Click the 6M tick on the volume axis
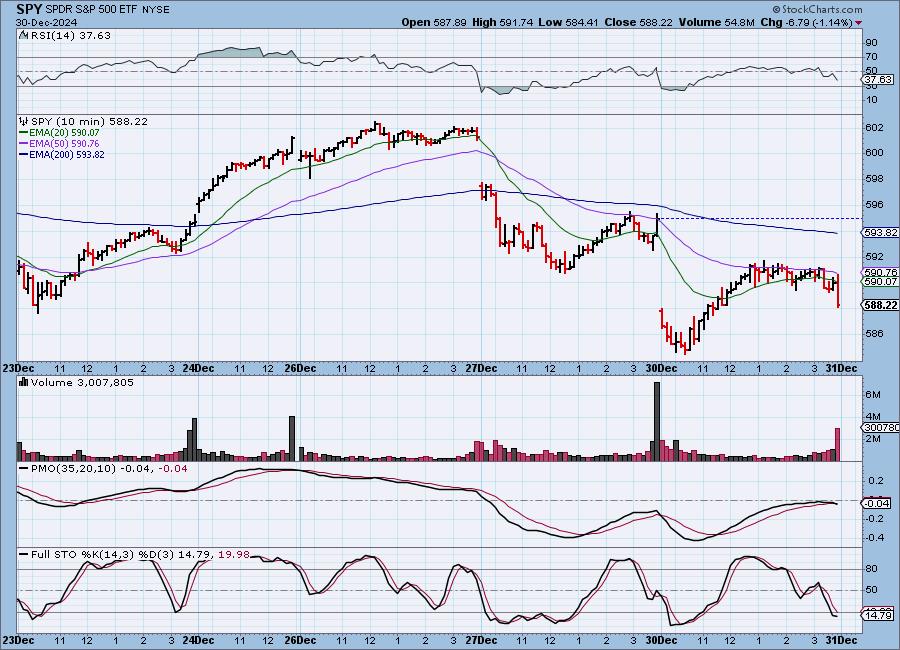This screenshot has width=900, height=650. [x=872, y=394]
